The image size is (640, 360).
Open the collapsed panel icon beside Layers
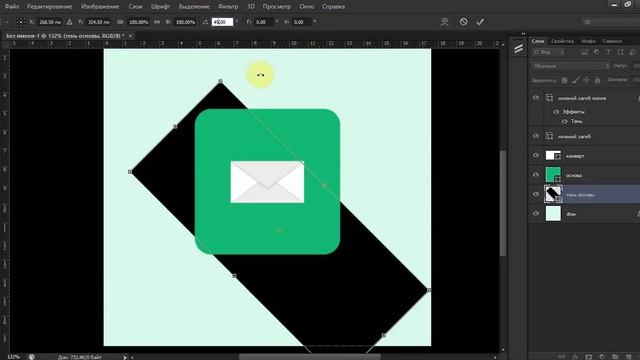(518, 49)
